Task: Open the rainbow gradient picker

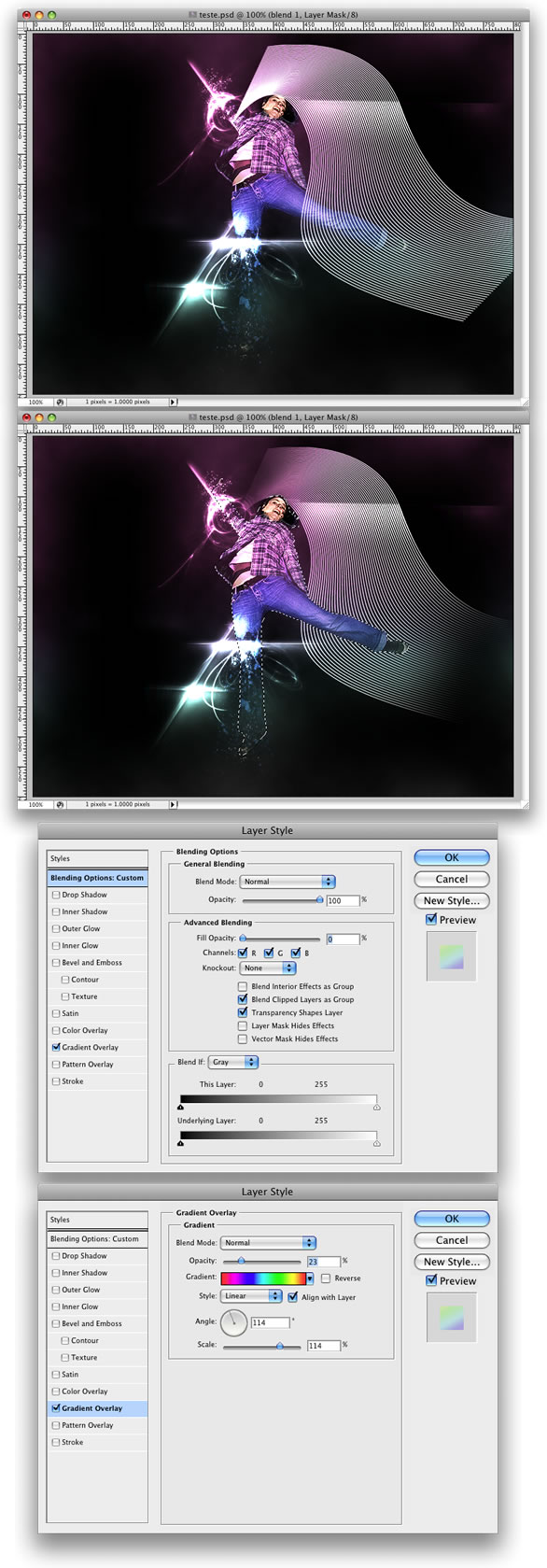Action: (x=267, y=1278)
